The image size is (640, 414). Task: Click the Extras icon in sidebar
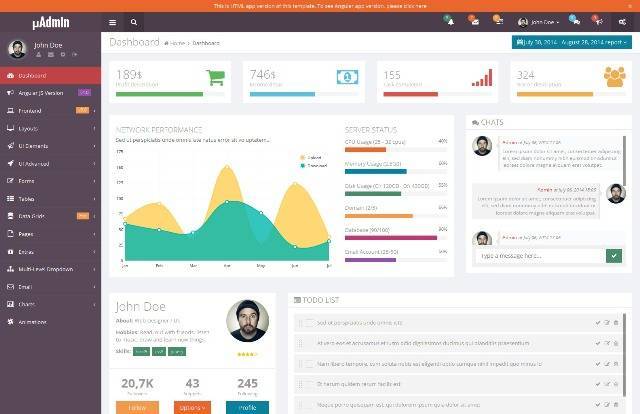pyautogui.click(x=11, y=252)
